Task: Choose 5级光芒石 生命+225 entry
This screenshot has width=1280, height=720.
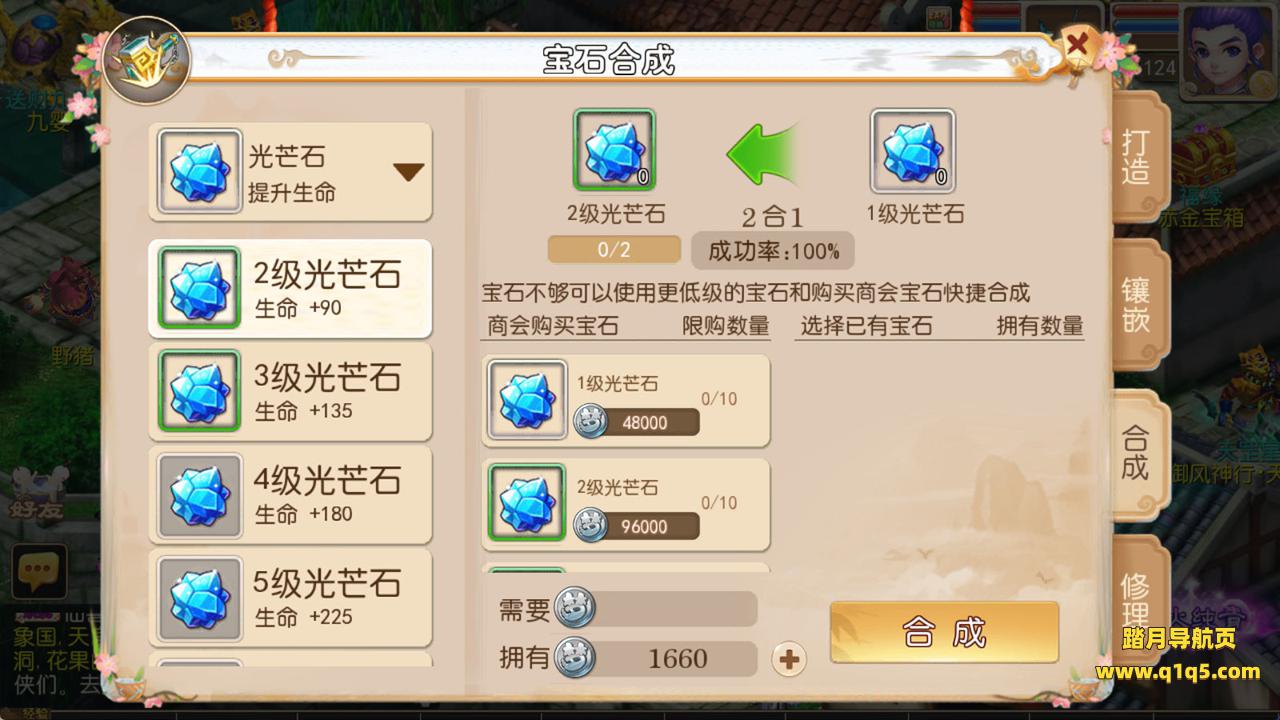Action: pos(290,597)
